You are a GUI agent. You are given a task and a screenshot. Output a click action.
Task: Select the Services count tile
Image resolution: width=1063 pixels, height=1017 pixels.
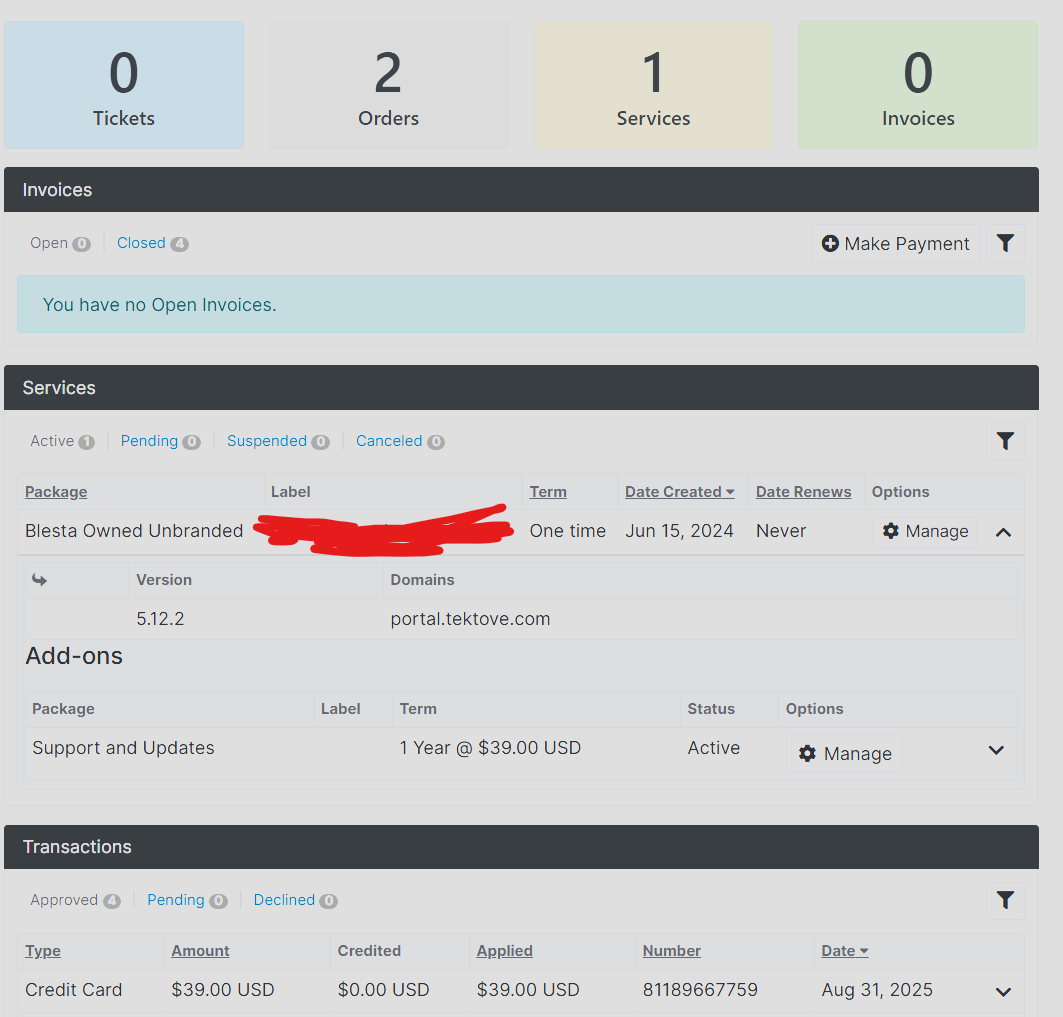(653, 86)
